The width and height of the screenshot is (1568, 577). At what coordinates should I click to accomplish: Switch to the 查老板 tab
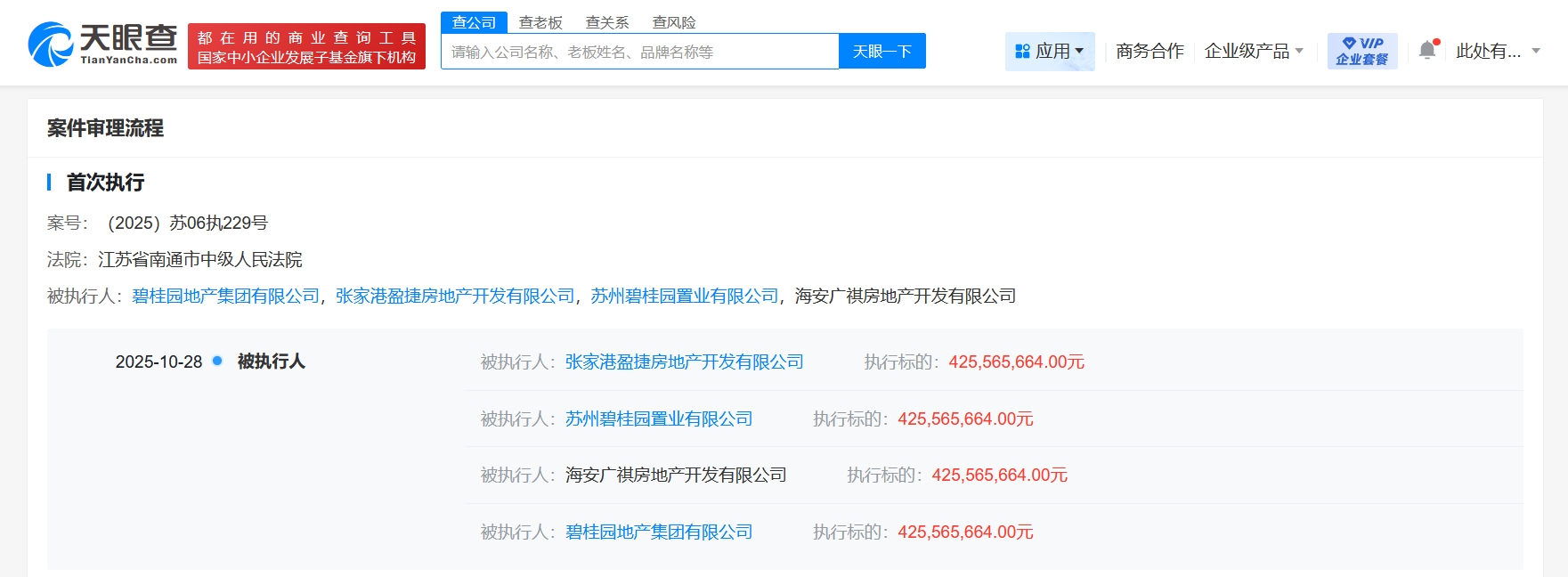[x=540, y=22]
